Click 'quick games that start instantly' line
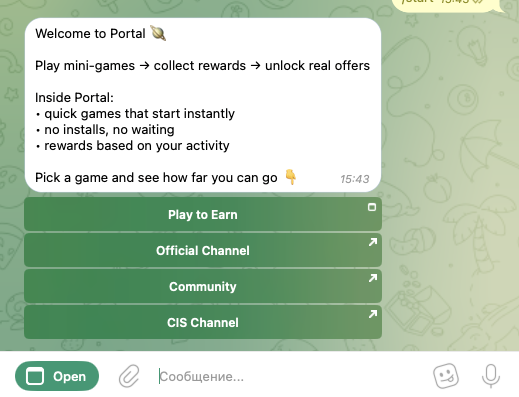This screenshot has width=519, height=397. (135, 114)
